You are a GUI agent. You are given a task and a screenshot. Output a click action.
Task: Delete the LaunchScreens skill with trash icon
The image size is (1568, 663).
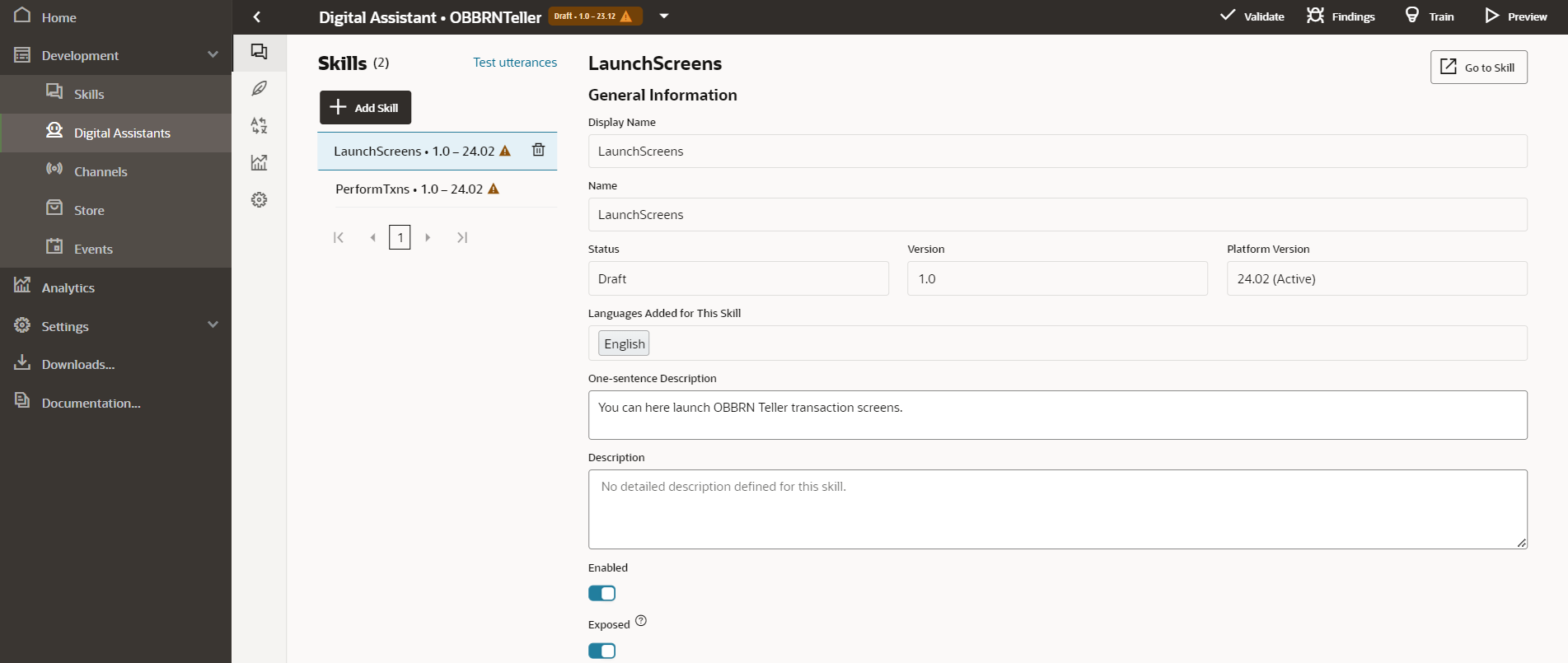click(x=538, y=150)
